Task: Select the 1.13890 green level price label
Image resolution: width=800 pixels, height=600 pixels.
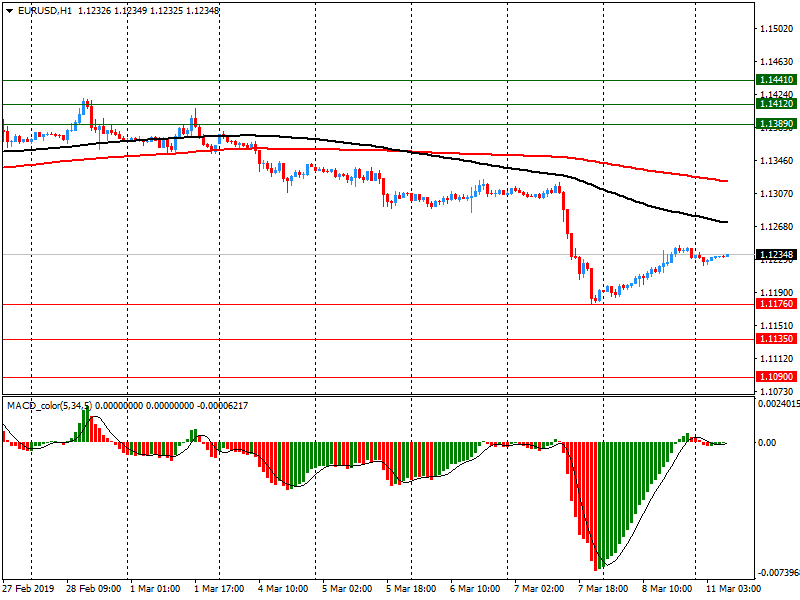Action: pos(777,123)
